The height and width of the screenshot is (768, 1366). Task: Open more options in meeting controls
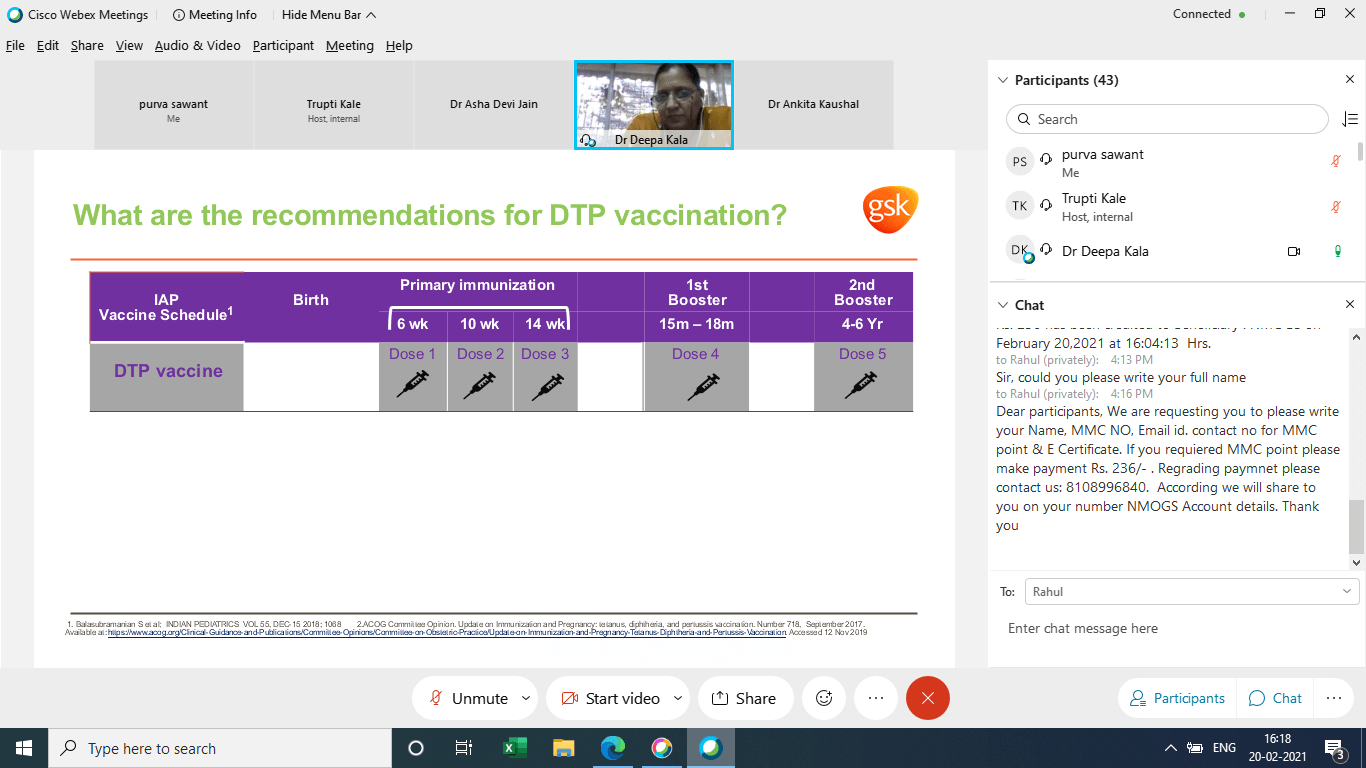point(876,698)
